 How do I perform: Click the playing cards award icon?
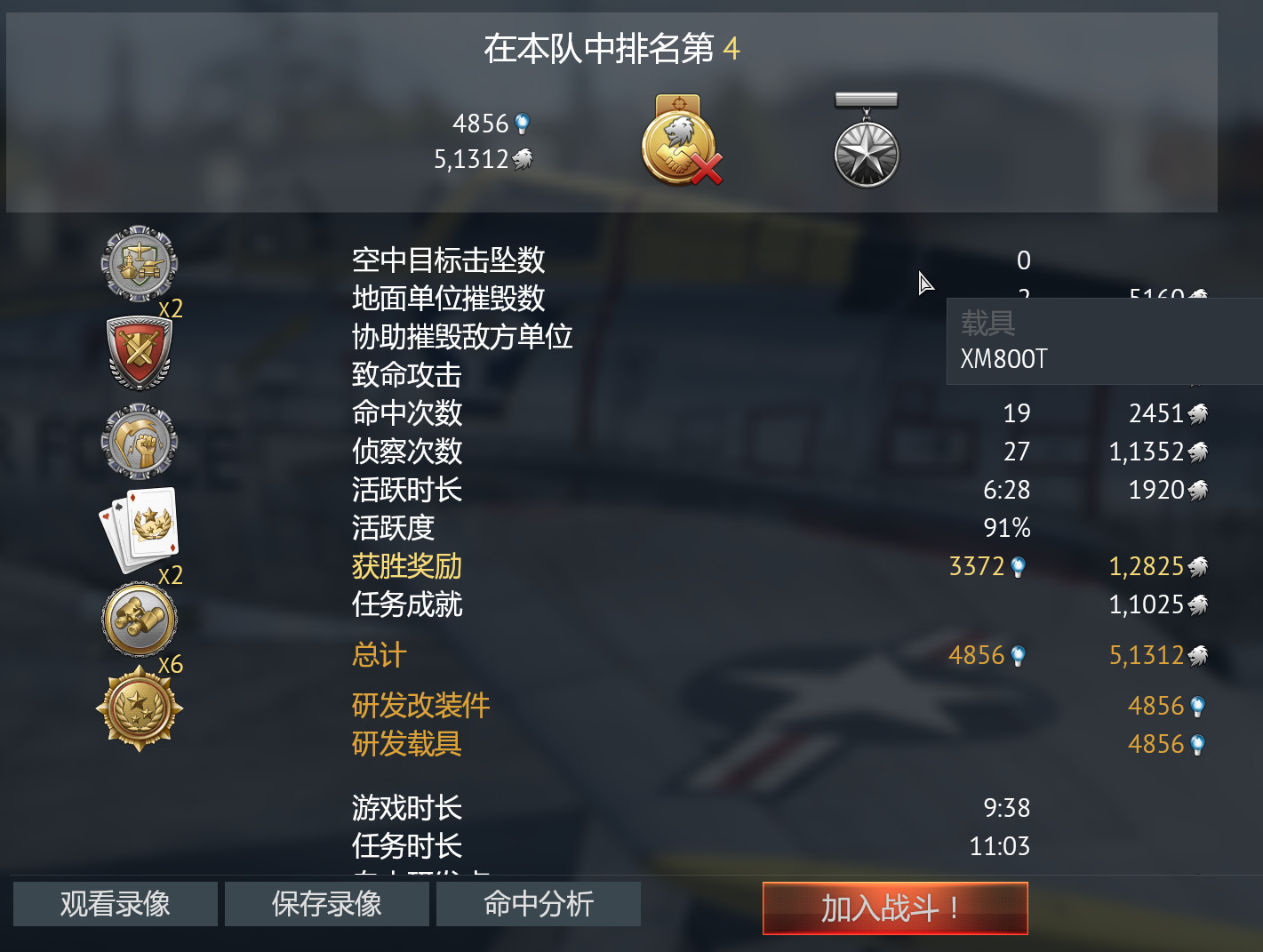[x=139, y=530]
